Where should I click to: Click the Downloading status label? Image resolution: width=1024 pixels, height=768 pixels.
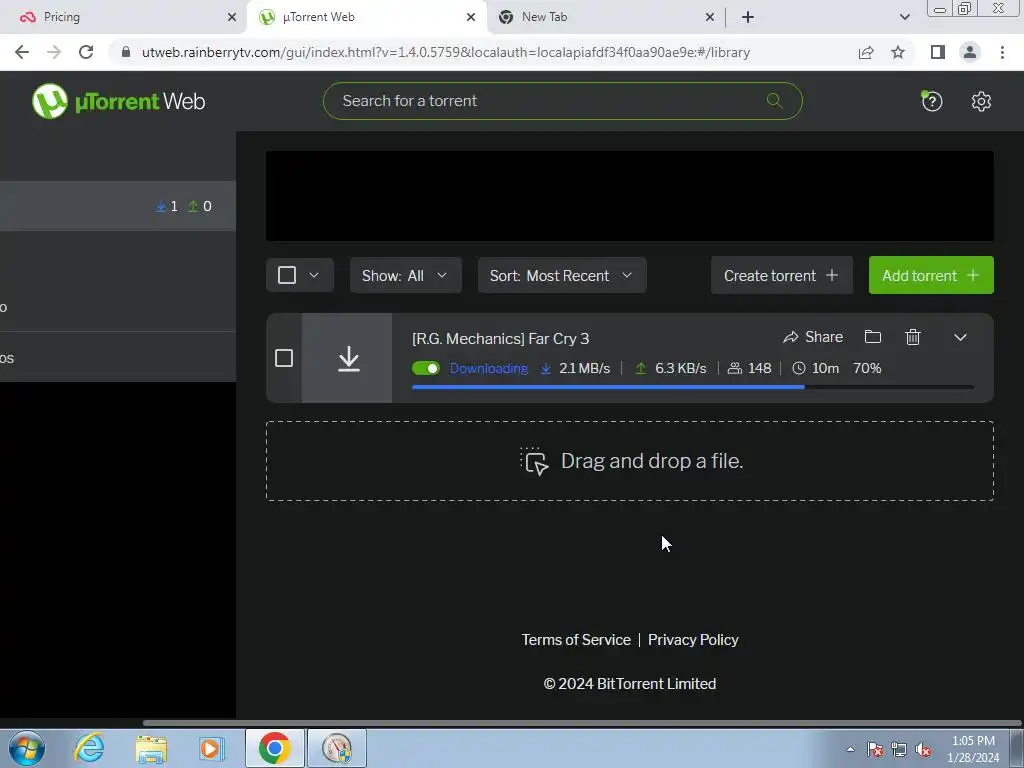point(488,368)
